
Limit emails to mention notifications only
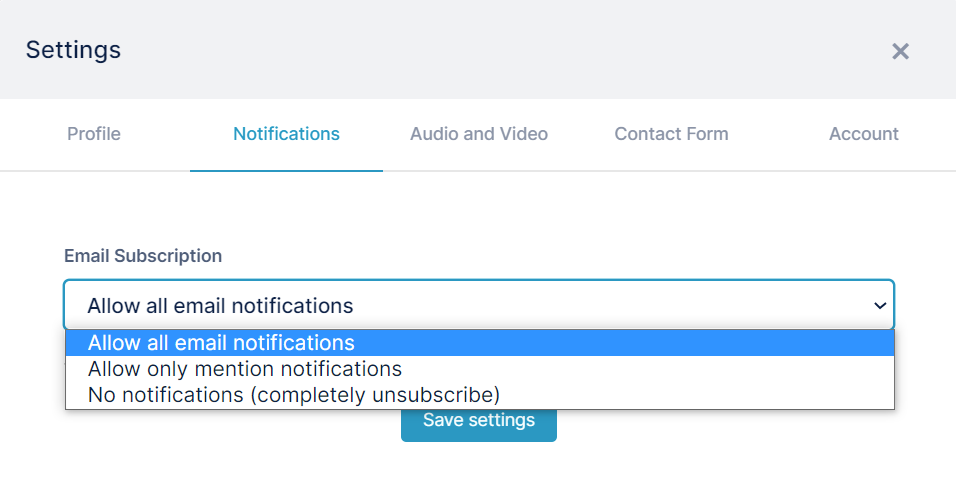(480, 369)
